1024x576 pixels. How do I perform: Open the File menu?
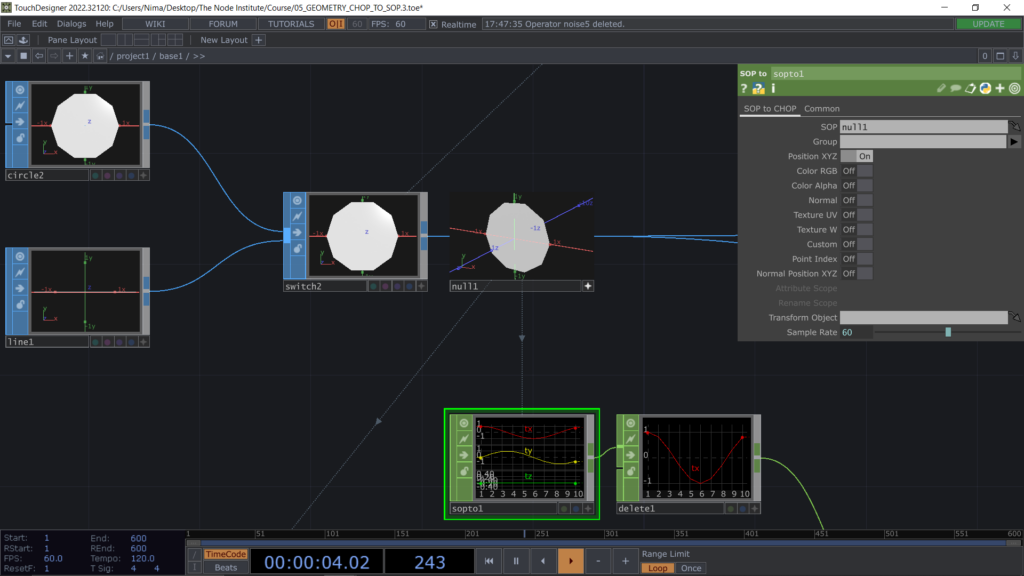click(14, 24)
